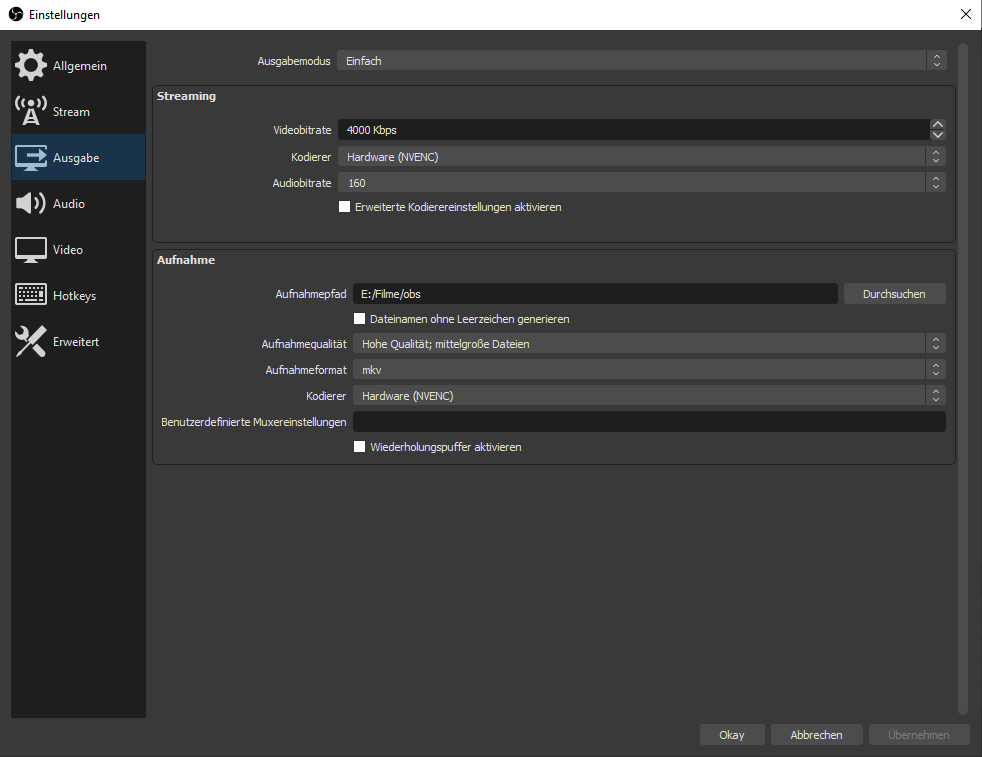982x757 pixels.
Task: Toggle Dateinamen ohne Leerzeichen generieren
Action: (360, 319)
